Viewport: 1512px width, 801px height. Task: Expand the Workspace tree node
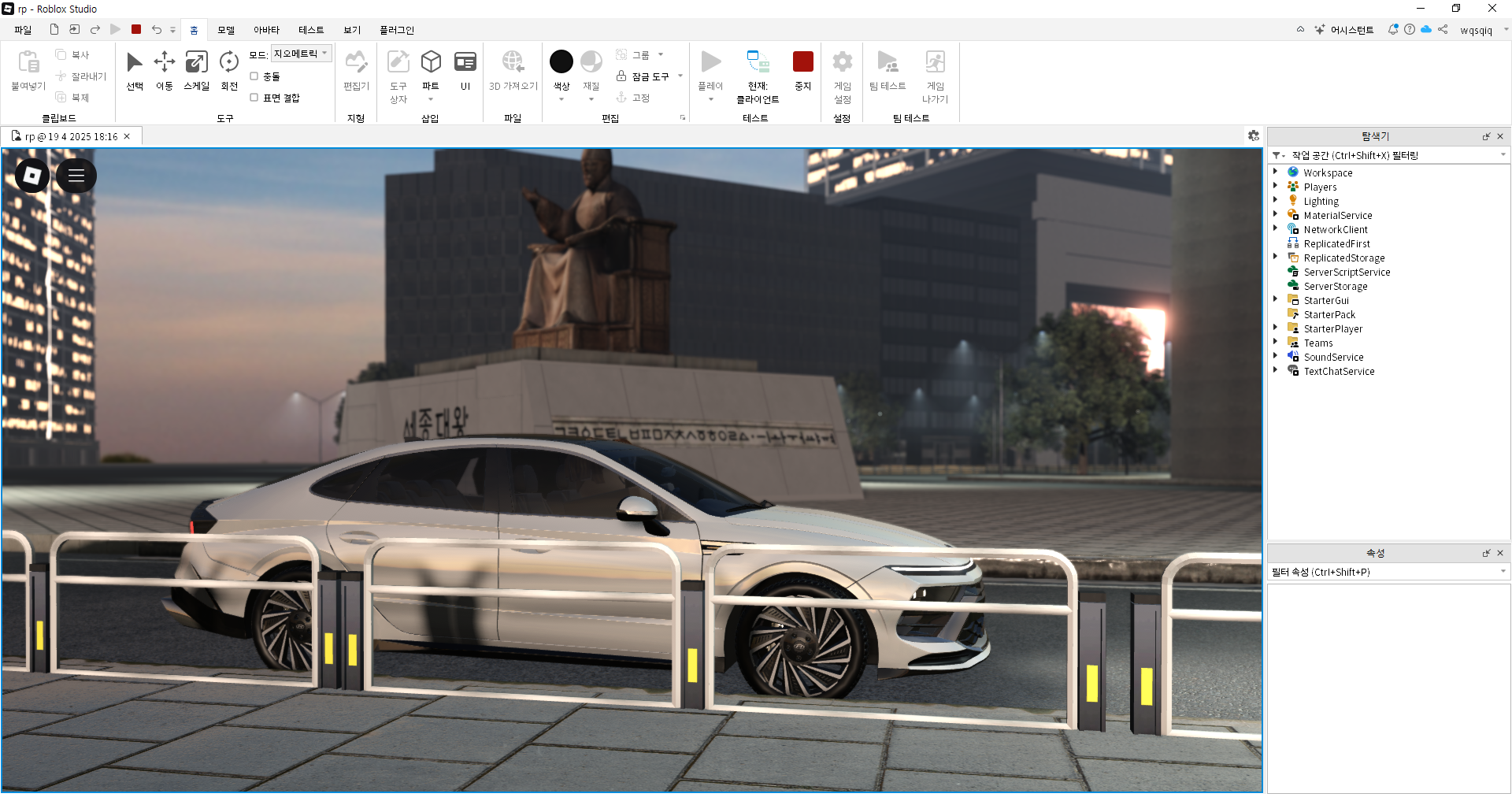tap(1276, 172)
